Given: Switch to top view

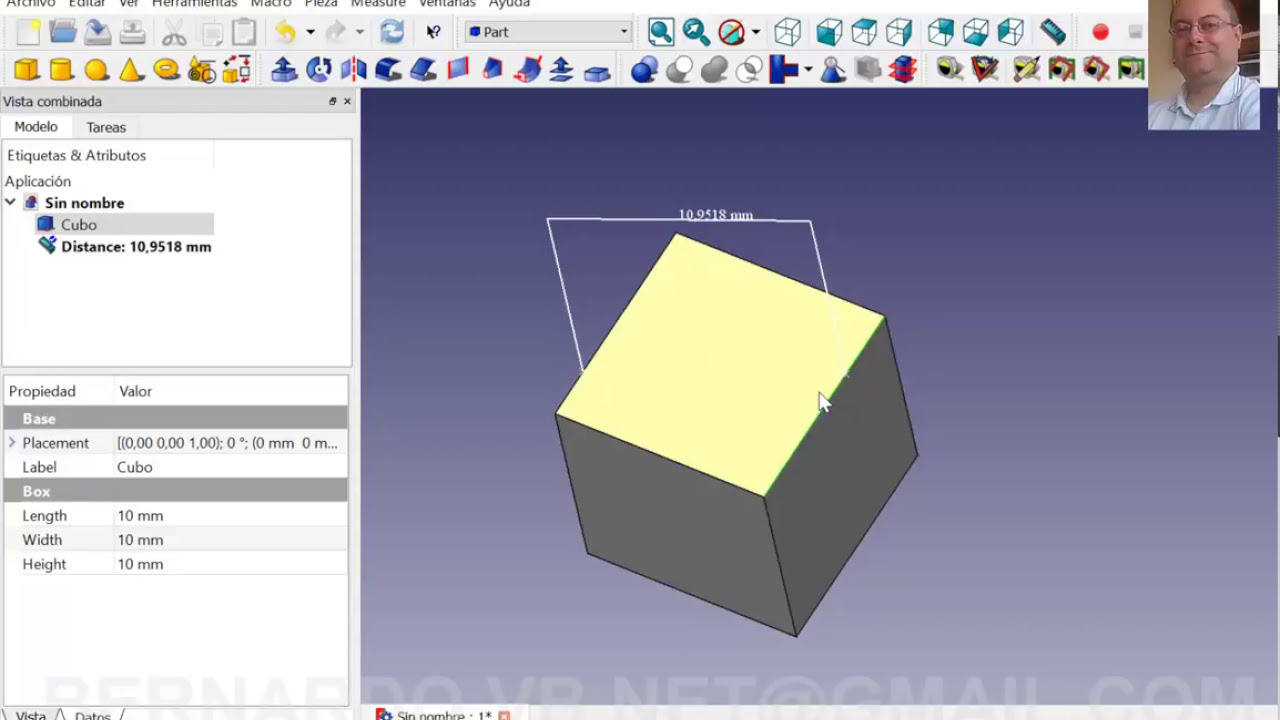Looking at the screenshot, I should tap(864, 32).
